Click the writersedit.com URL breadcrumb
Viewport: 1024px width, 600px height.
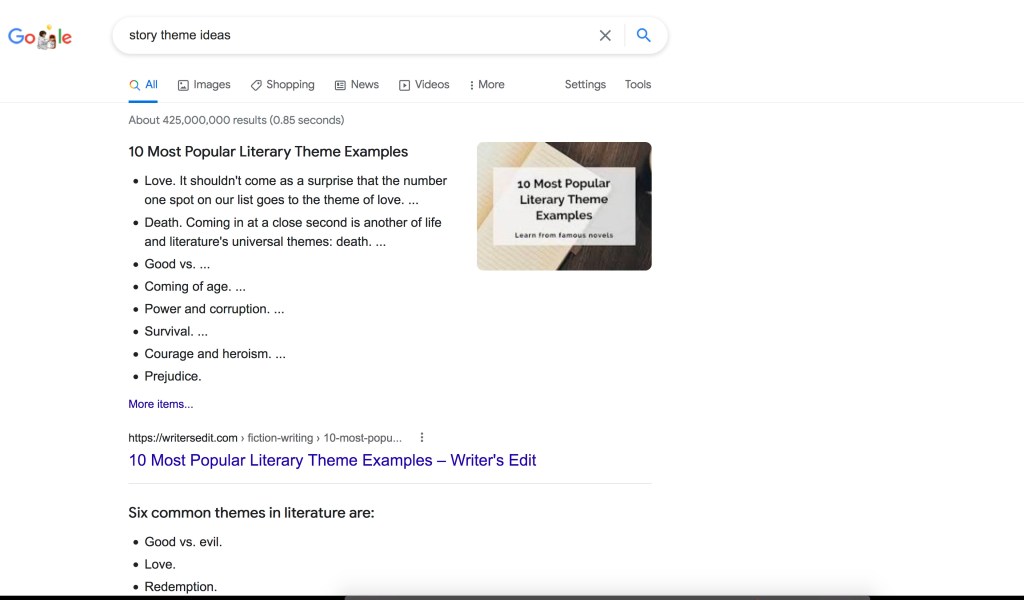click(264, 438)
